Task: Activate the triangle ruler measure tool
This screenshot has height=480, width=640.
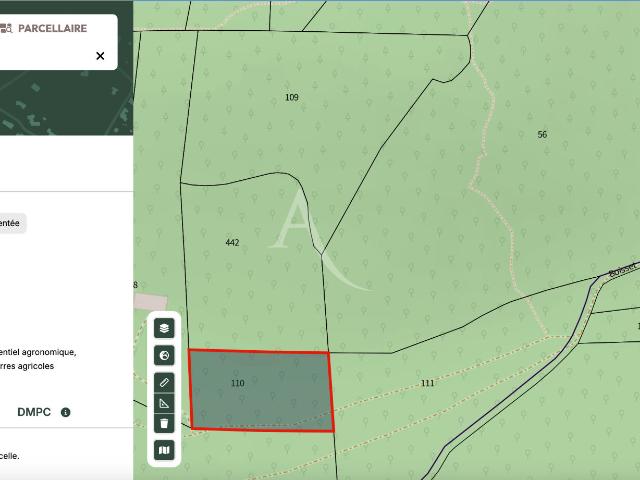Action: click(x=164, y=403)
